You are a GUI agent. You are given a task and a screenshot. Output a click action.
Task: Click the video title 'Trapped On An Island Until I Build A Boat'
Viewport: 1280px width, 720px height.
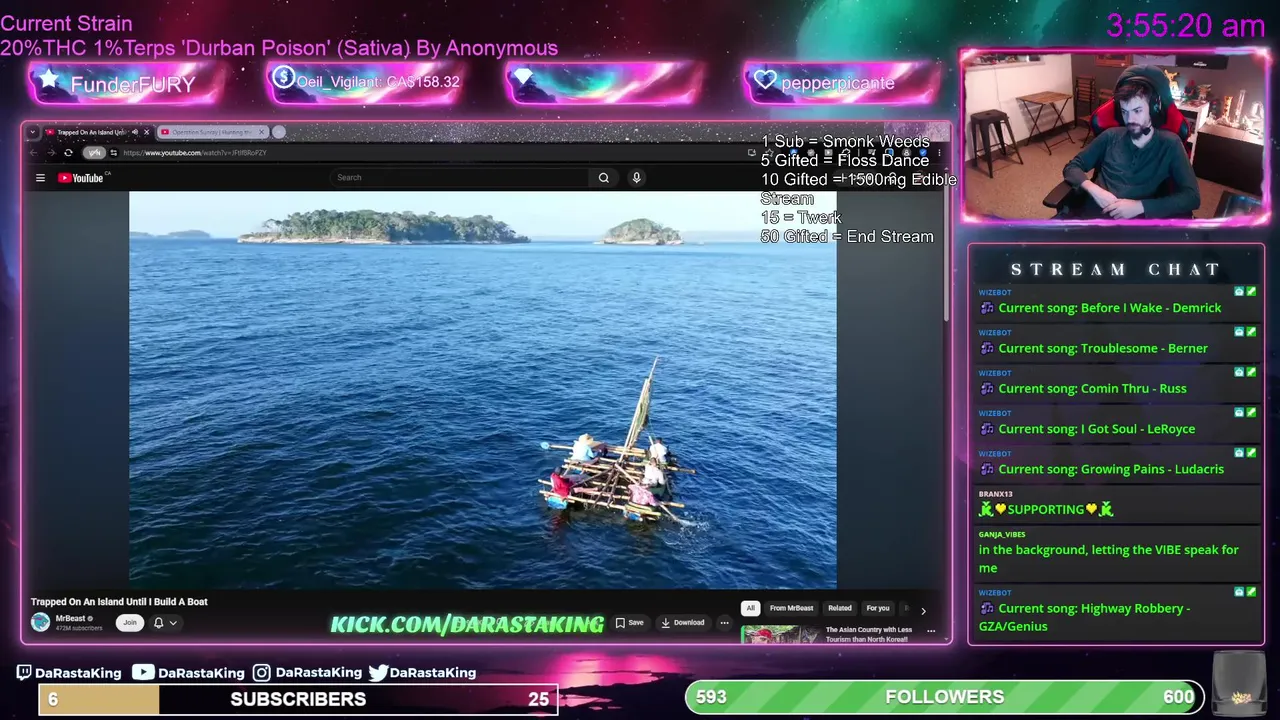(x=119, y=602)
